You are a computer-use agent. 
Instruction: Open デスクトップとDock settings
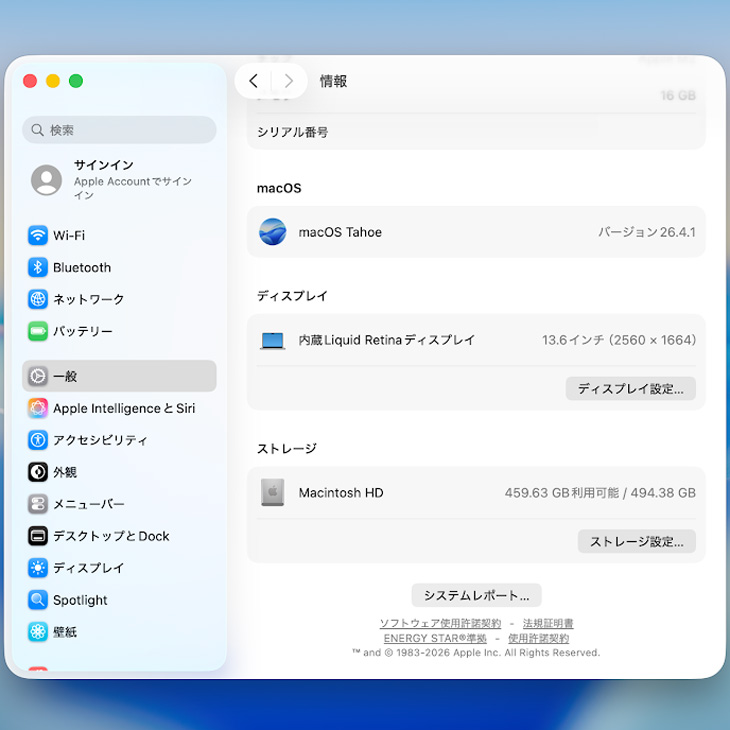110,536
